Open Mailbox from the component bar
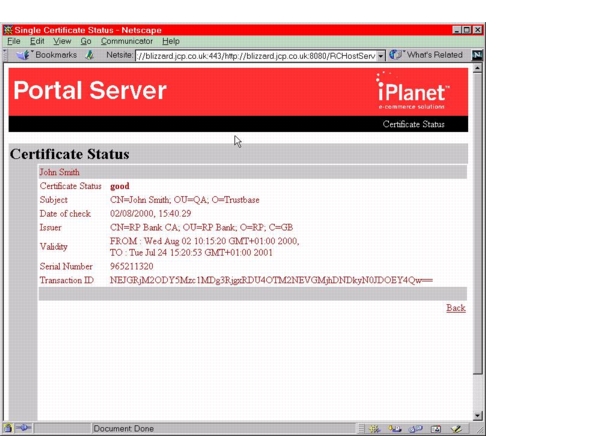 [395, 429]
